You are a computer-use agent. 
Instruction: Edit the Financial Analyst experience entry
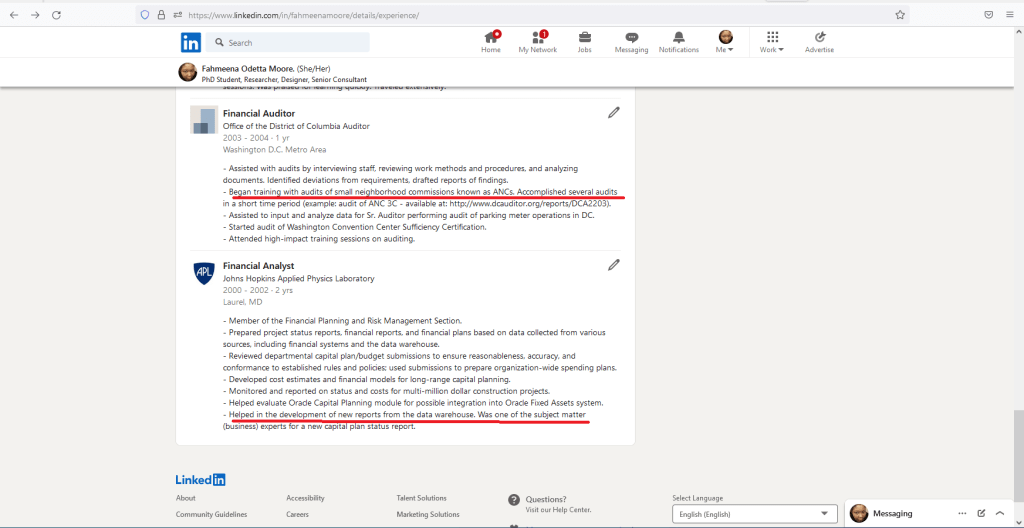[613, 265]
